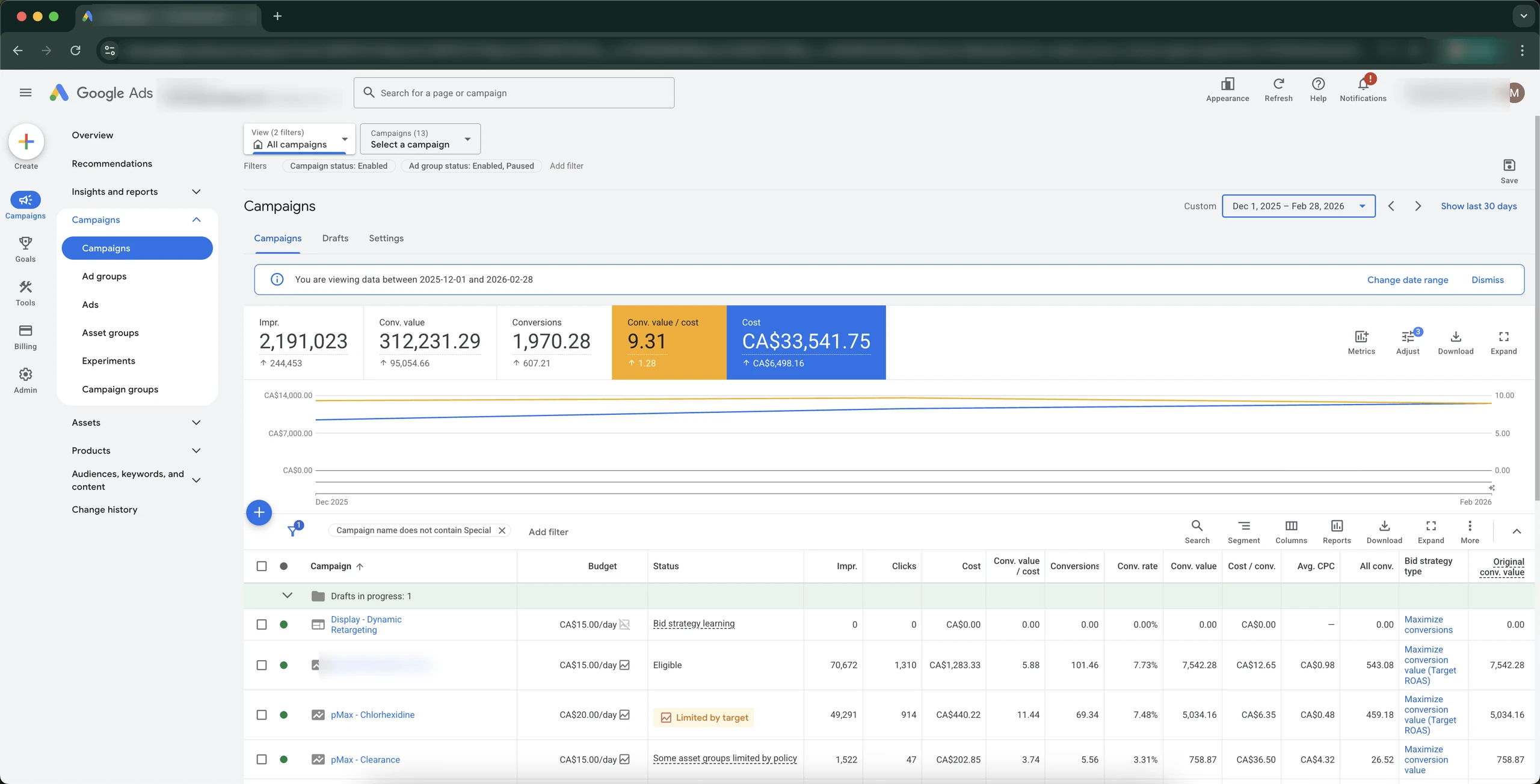
Task: Select the orange Conv. value / cost scorecard
Action: coord(669,343)
